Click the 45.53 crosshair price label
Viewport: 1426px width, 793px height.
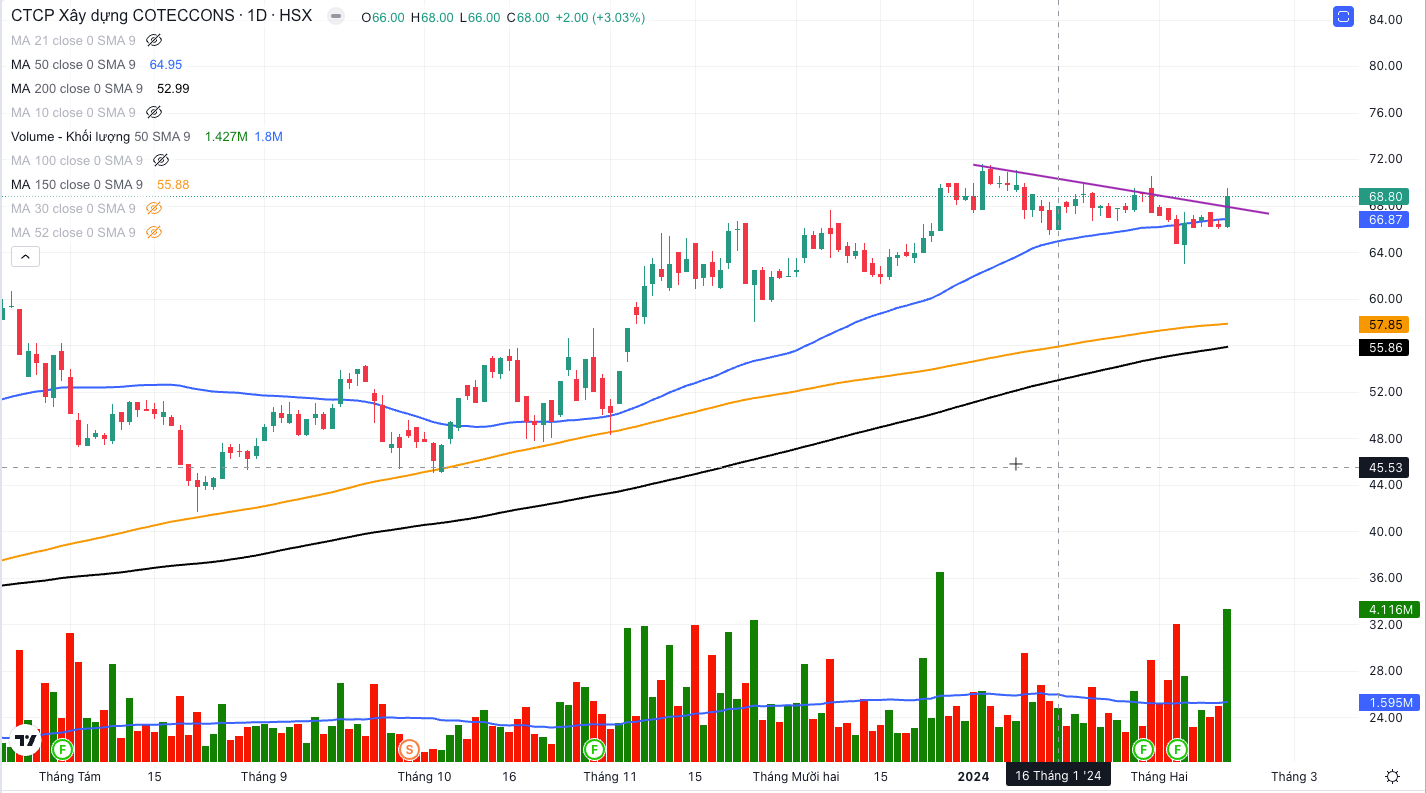pyautogui.click(x=1383, y=467)
